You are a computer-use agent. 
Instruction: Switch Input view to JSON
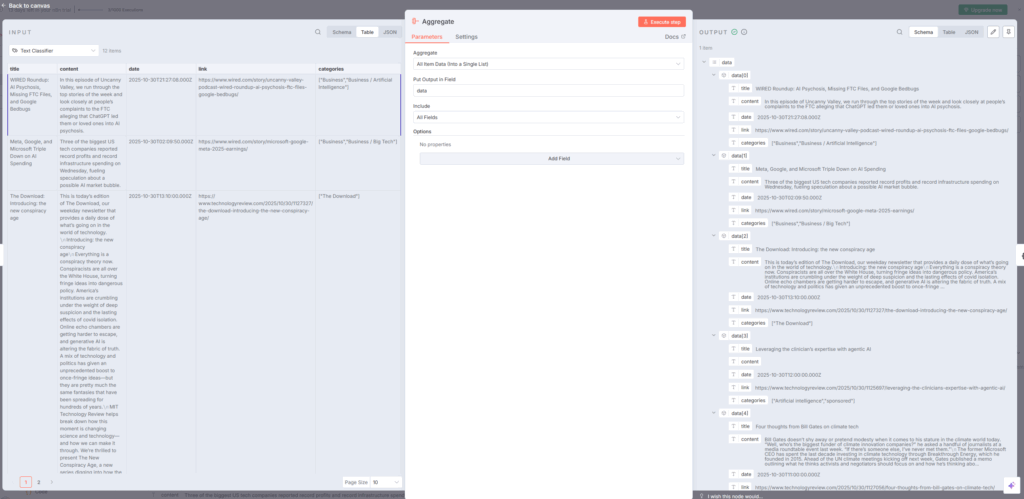pyautogui.click(x=390, y=32)
